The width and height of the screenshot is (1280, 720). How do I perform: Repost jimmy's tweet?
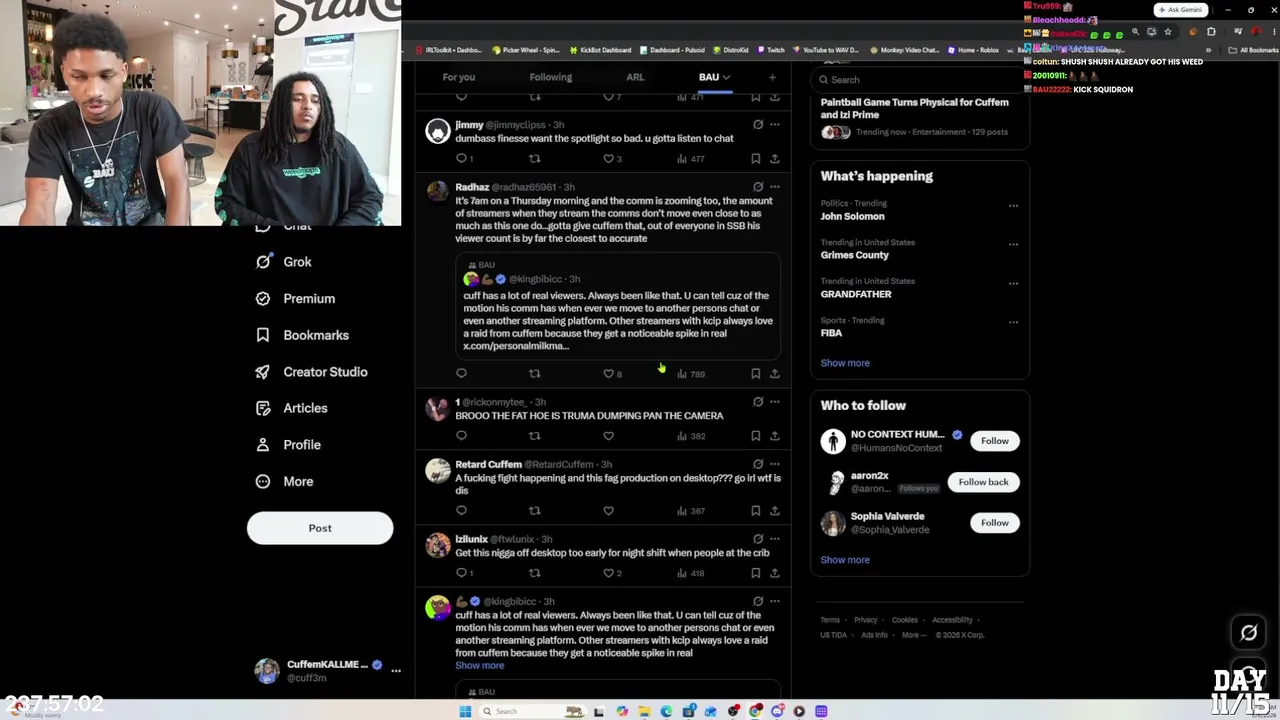point(535,158)
